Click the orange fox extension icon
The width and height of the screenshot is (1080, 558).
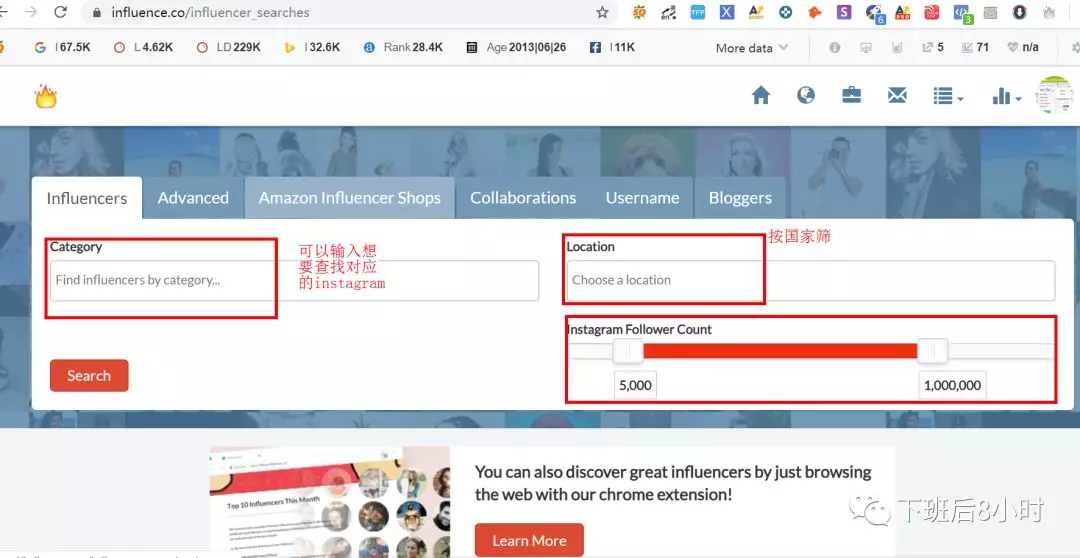coord(815,12)
